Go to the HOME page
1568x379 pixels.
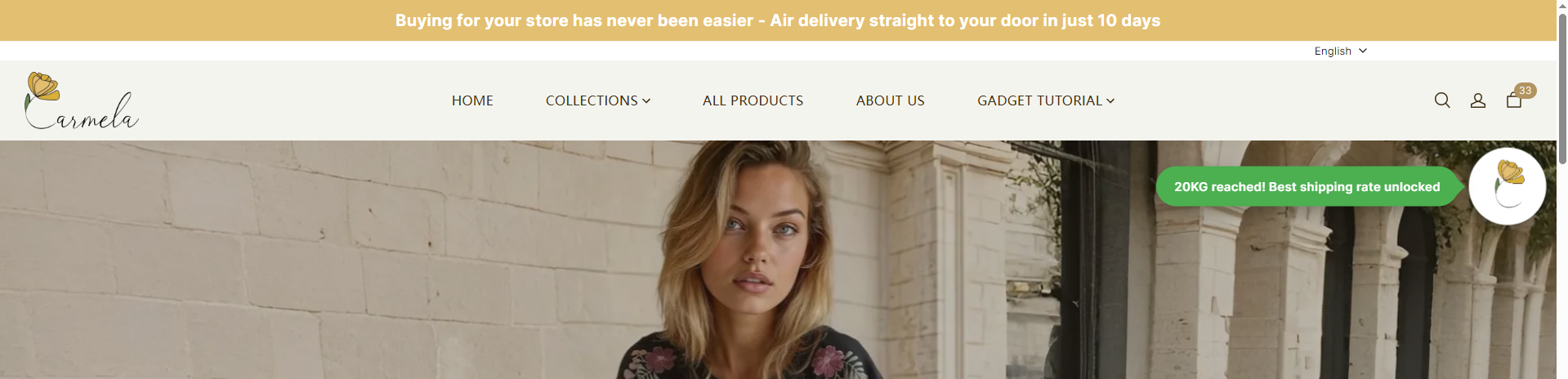472,100
